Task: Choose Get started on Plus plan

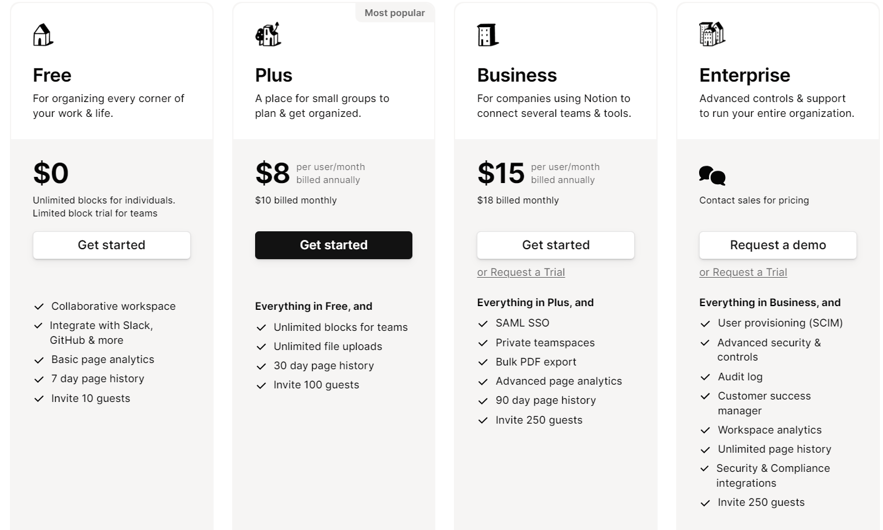Action: point(333,245)
